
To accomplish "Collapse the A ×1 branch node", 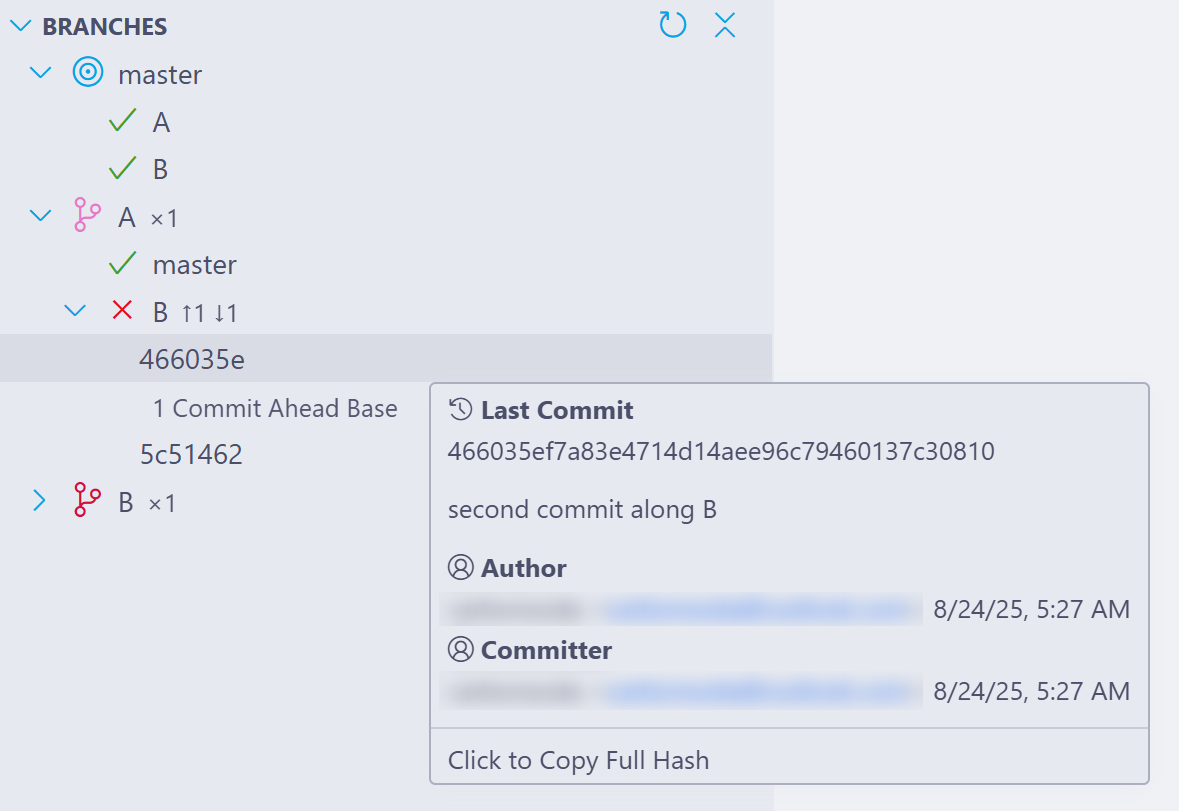I will tap(40, 216).
